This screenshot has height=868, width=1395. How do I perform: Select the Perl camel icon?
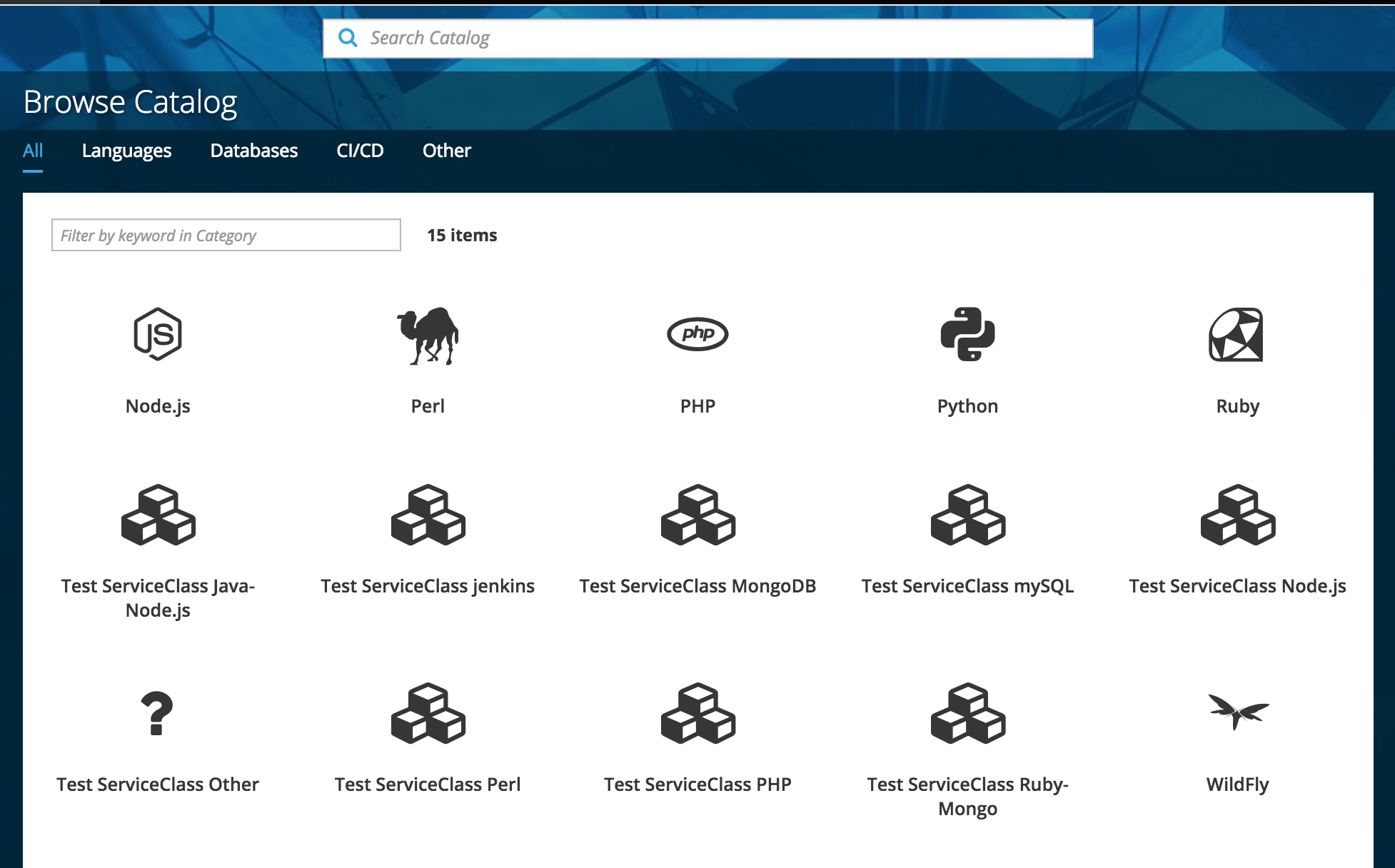(428, 335)
